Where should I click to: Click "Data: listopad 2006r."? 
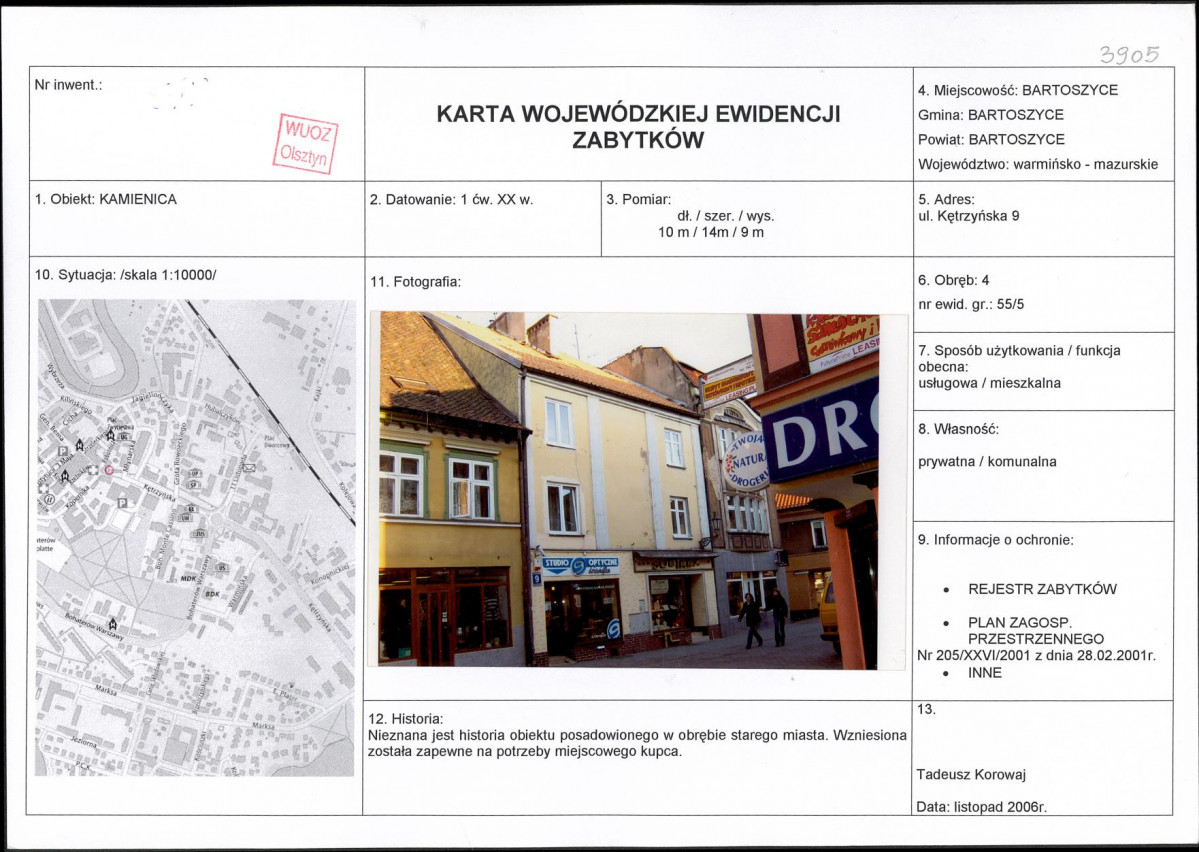tap(981, 807)
